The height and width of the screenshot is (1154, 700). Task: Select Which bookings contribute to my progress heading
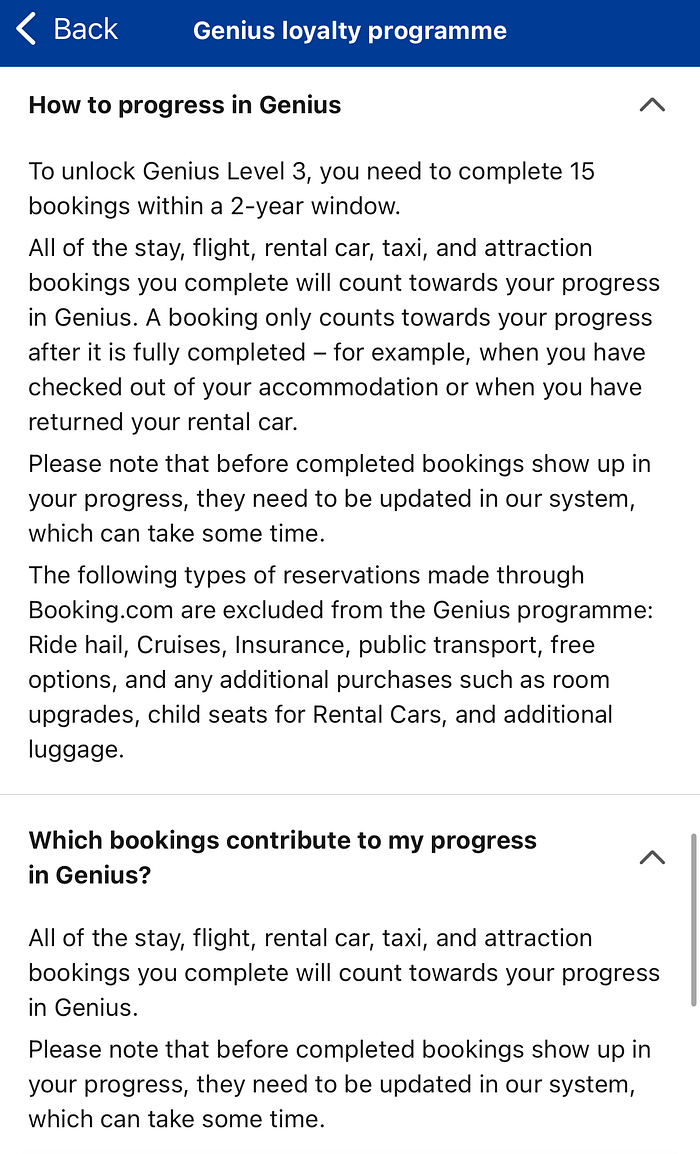283,857
